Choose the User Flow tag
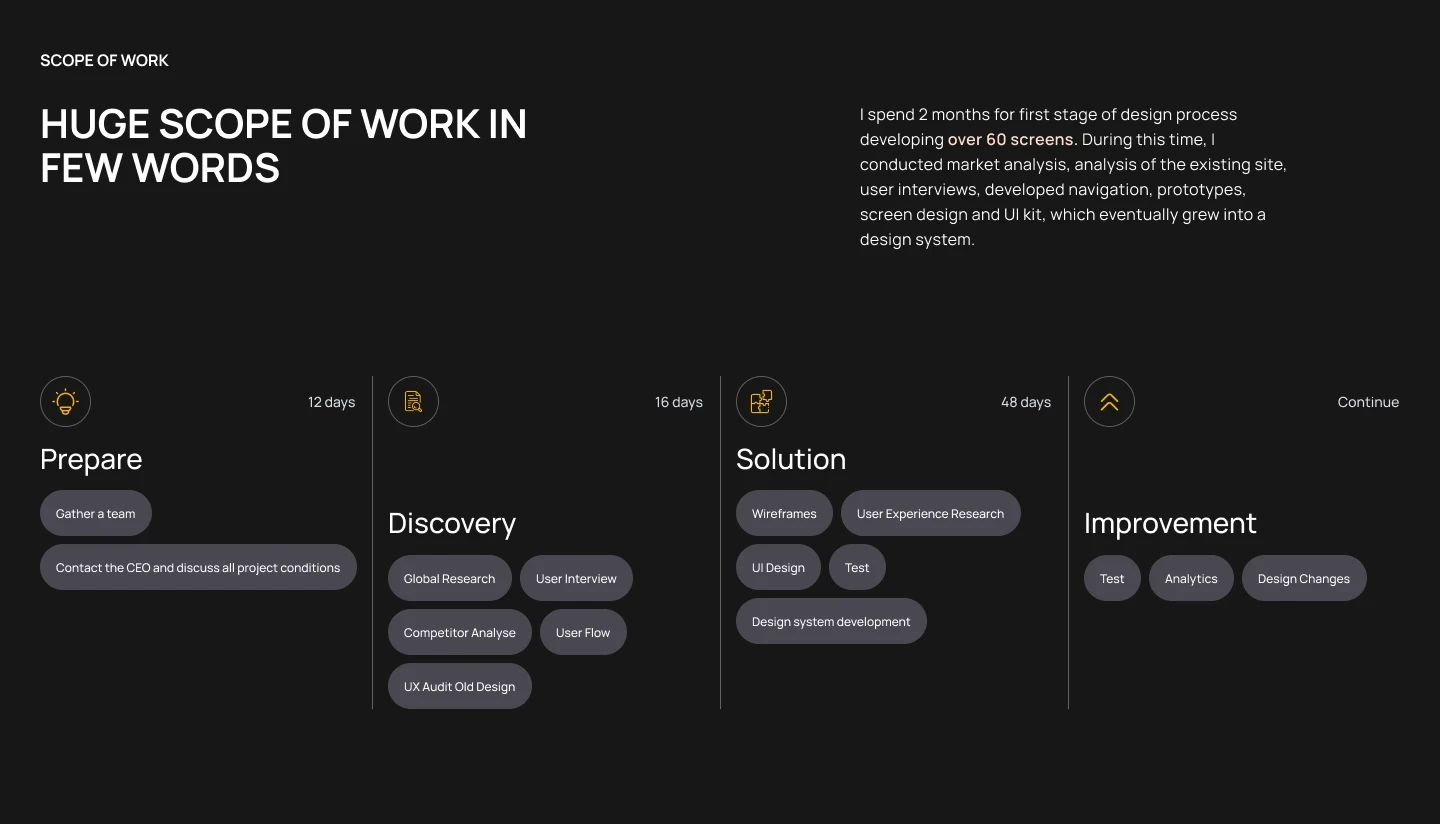The height and width of the screenshot is (824, 1440). click(x=583, y=632)
